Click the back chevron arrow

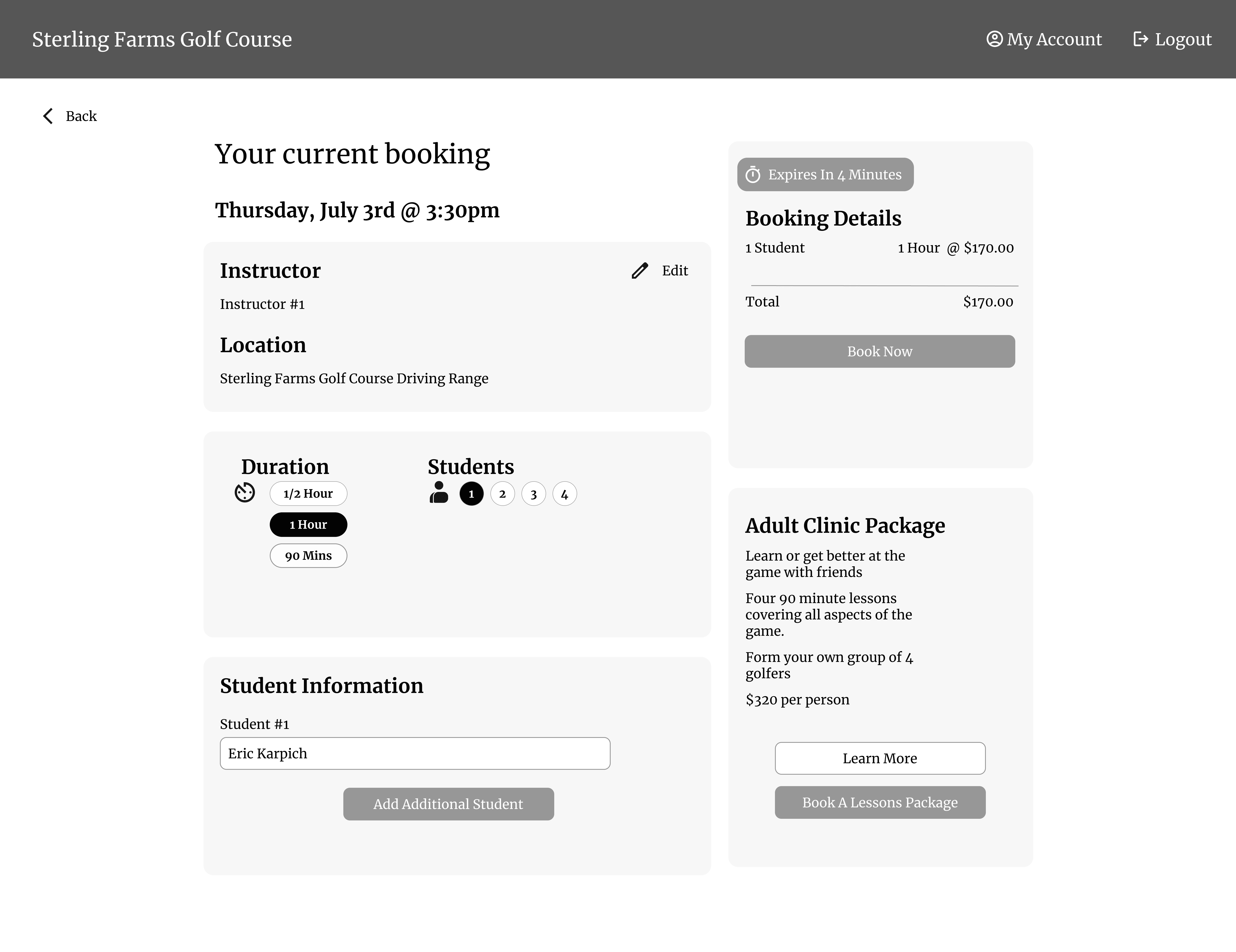tap(48, 116)
